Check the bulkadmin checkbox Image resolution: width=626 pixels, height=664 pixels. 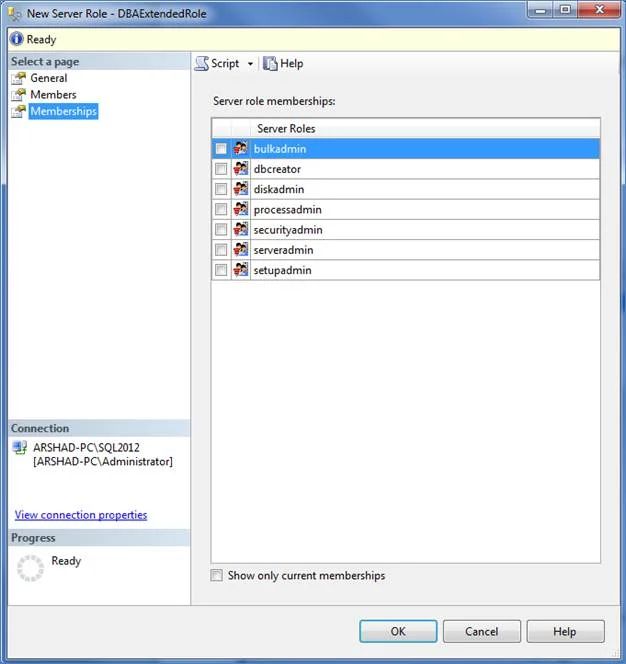click(221, 149)
